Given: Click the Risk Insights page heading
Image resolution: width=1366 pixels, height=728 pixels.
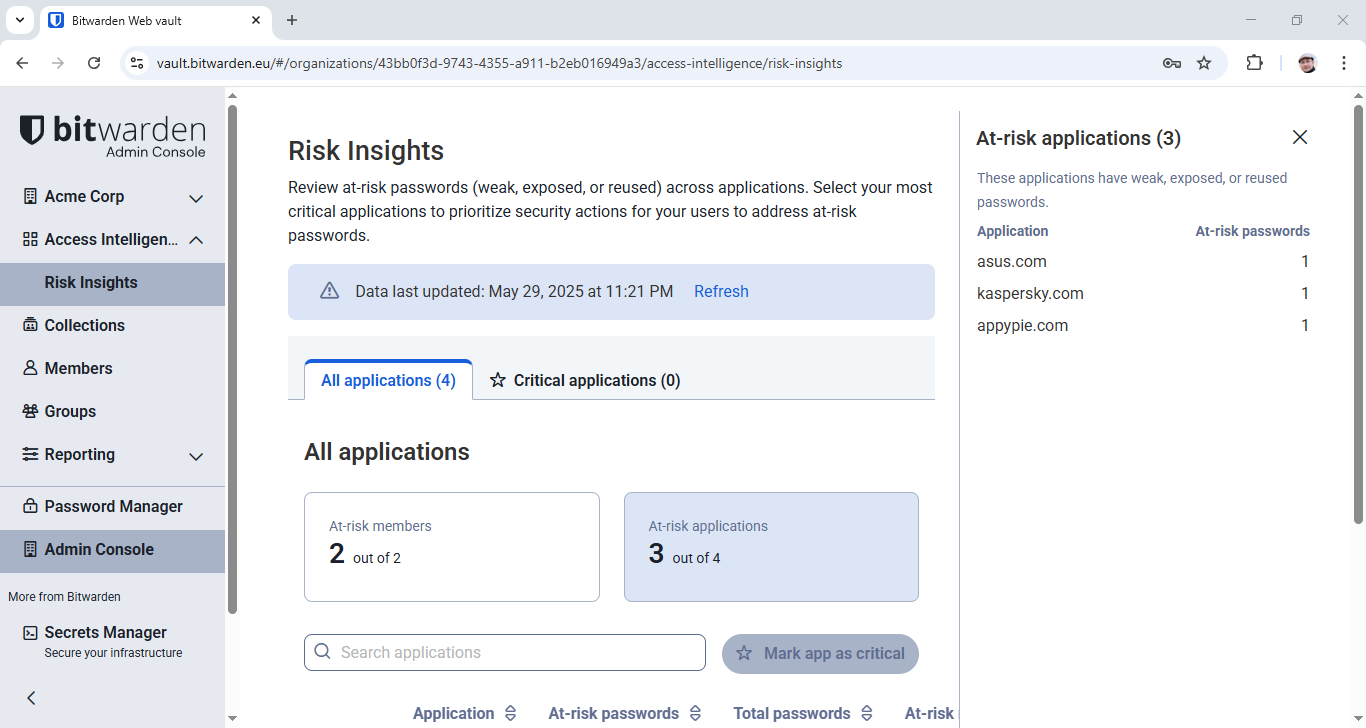Looking at the screenshot, I should [x=366, y=151].
